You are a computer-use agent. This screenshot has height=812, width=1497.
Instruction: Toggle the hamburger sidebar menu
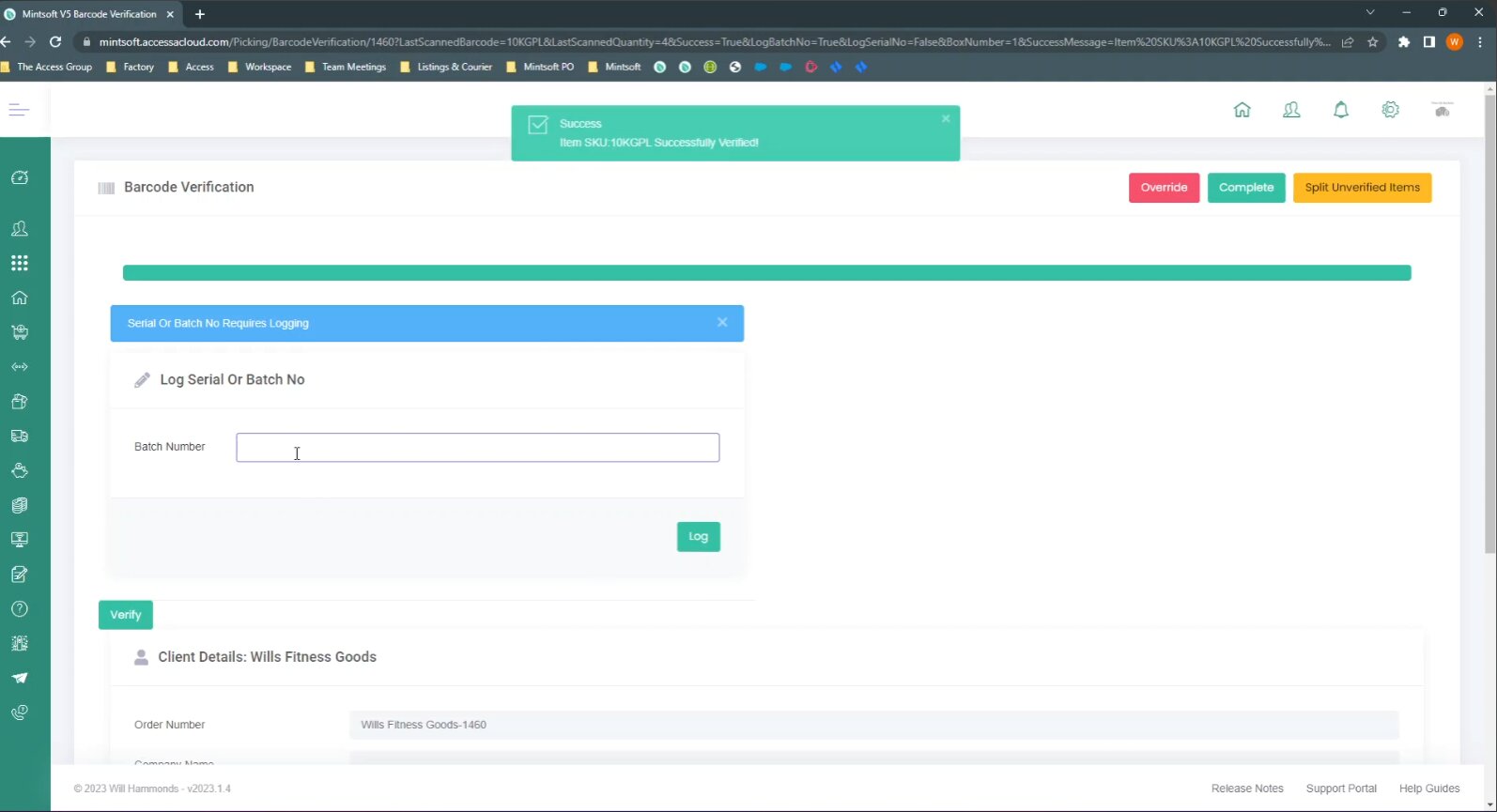(19, 110)
